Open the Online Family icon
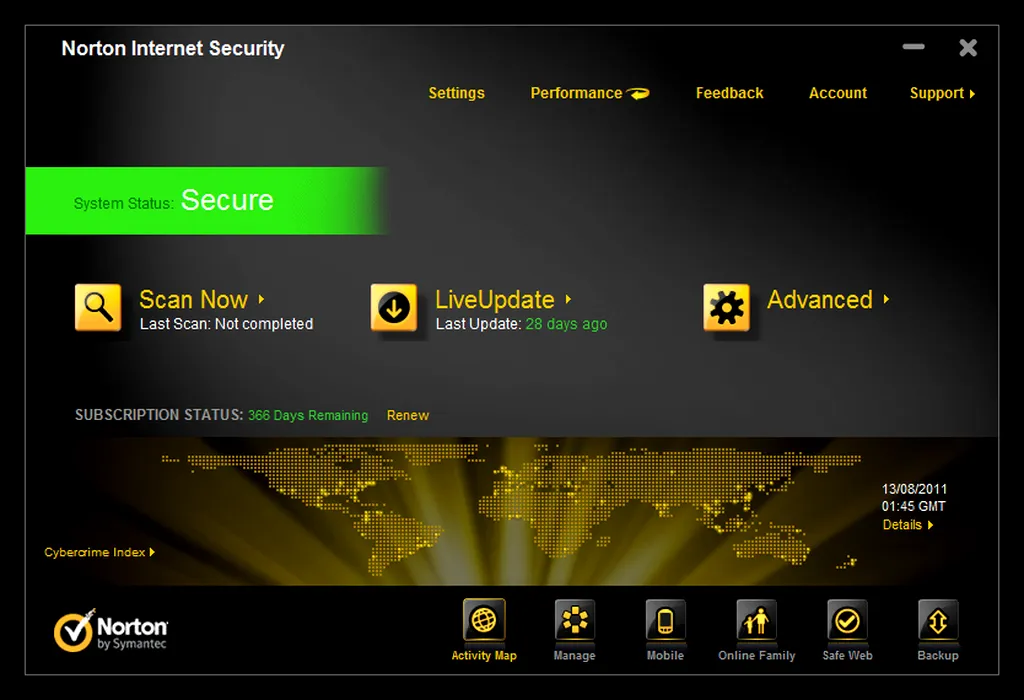This screenshot has width=1024, height=700. tap(756, 620)
